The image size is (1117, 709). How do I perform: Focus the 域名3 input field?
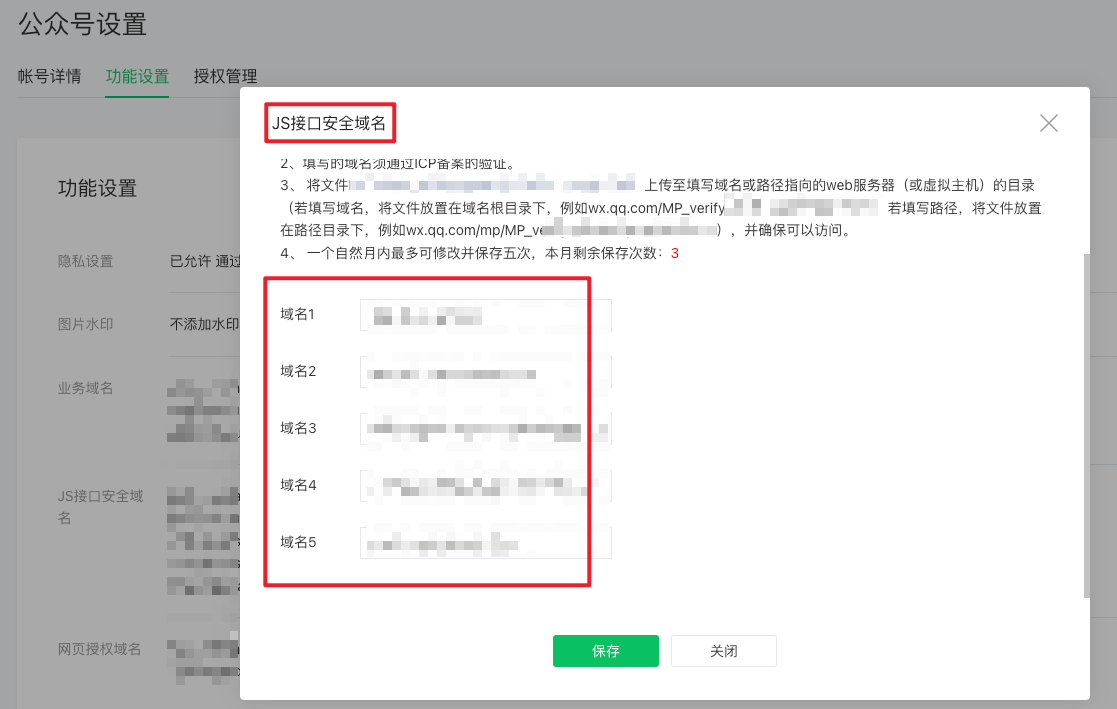coord(486,429)
